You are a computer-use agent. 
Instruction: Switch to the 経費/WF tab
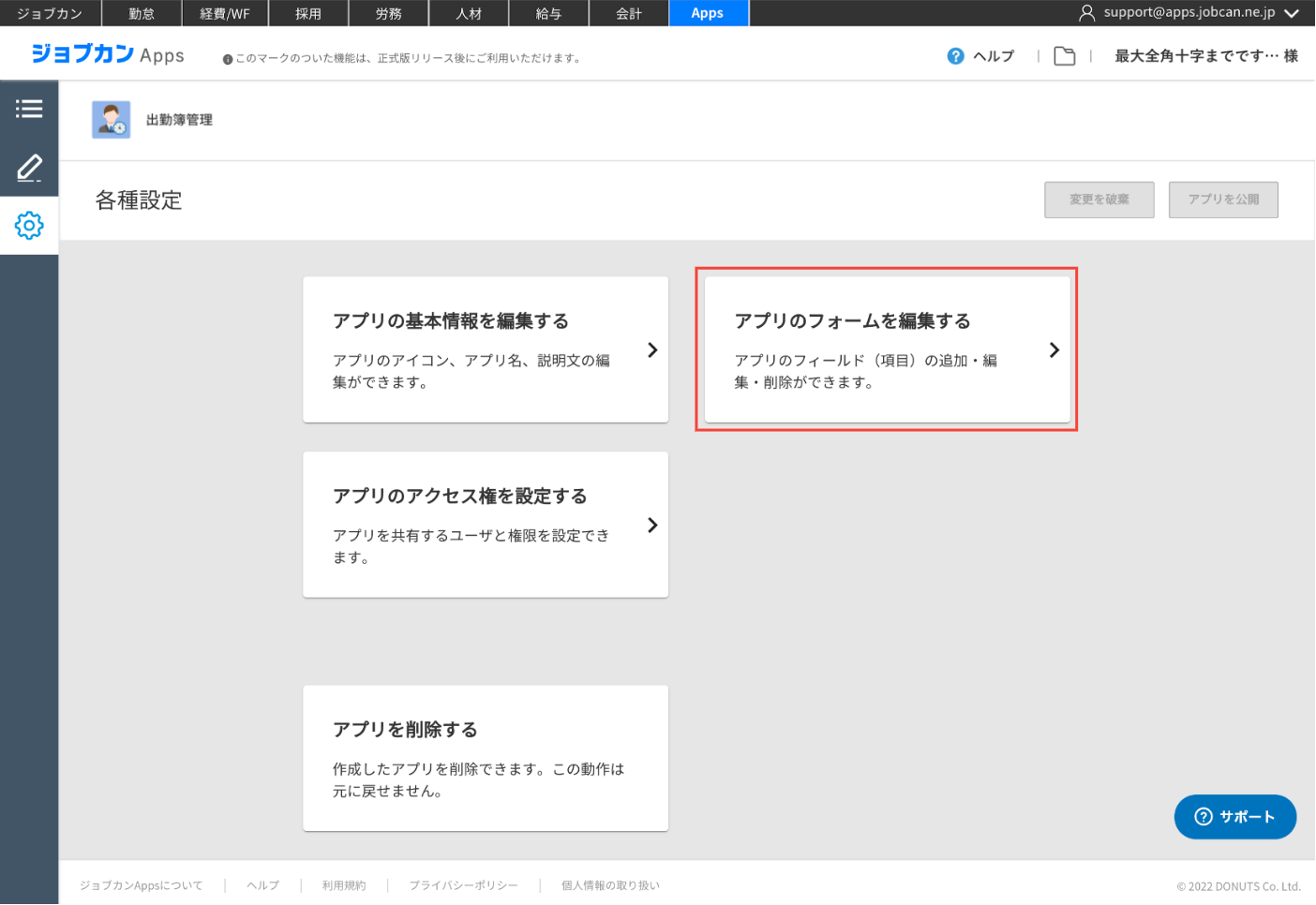225,13
